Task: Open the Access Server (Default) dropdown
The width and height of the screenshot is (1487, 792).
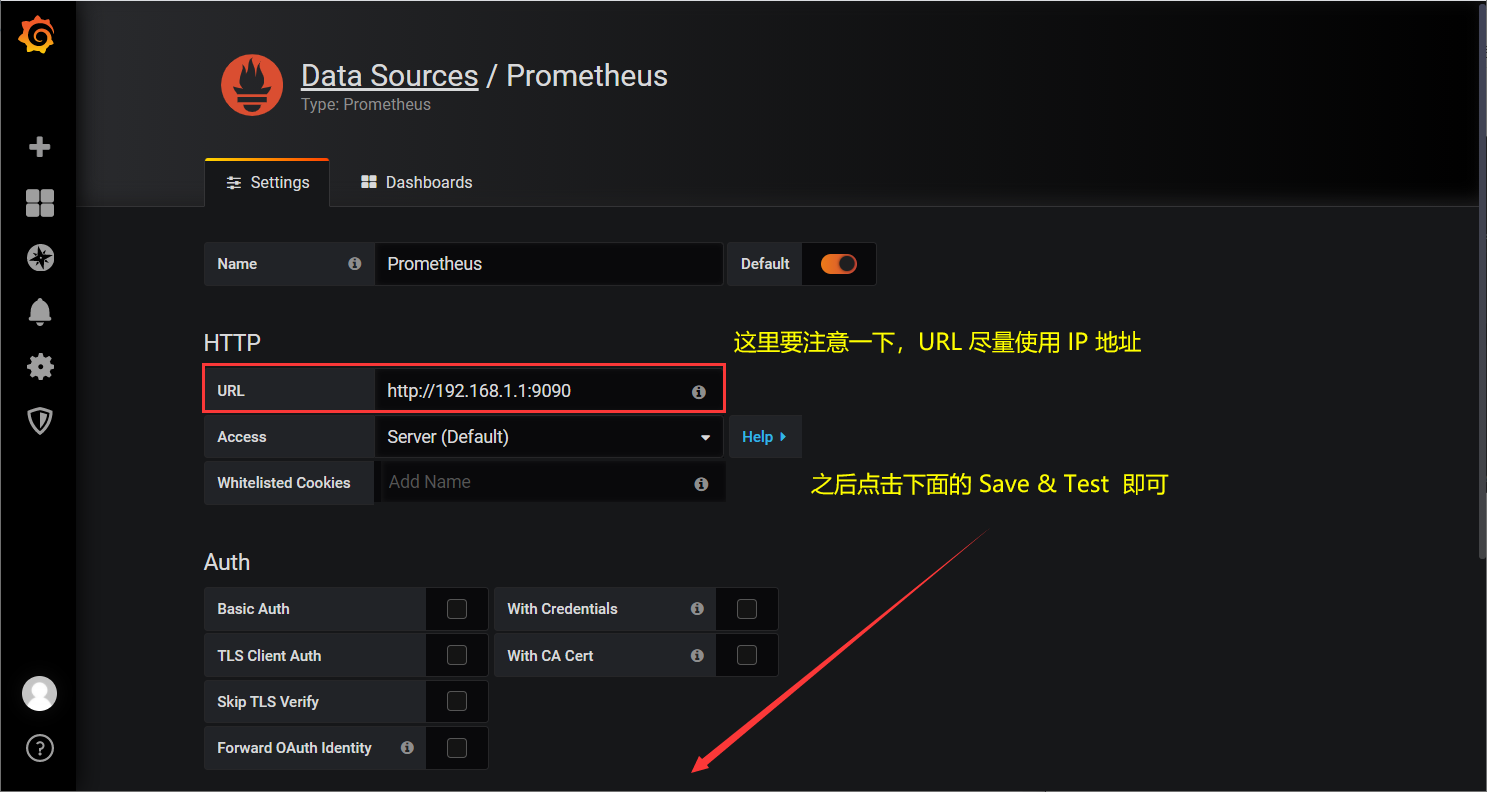Action: point(549,437)
